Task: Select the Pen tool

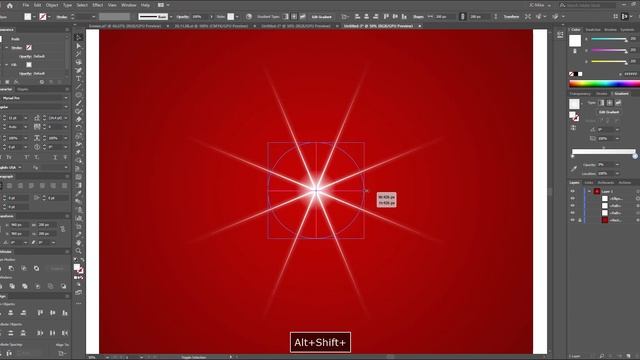Action: coord(78,70)
